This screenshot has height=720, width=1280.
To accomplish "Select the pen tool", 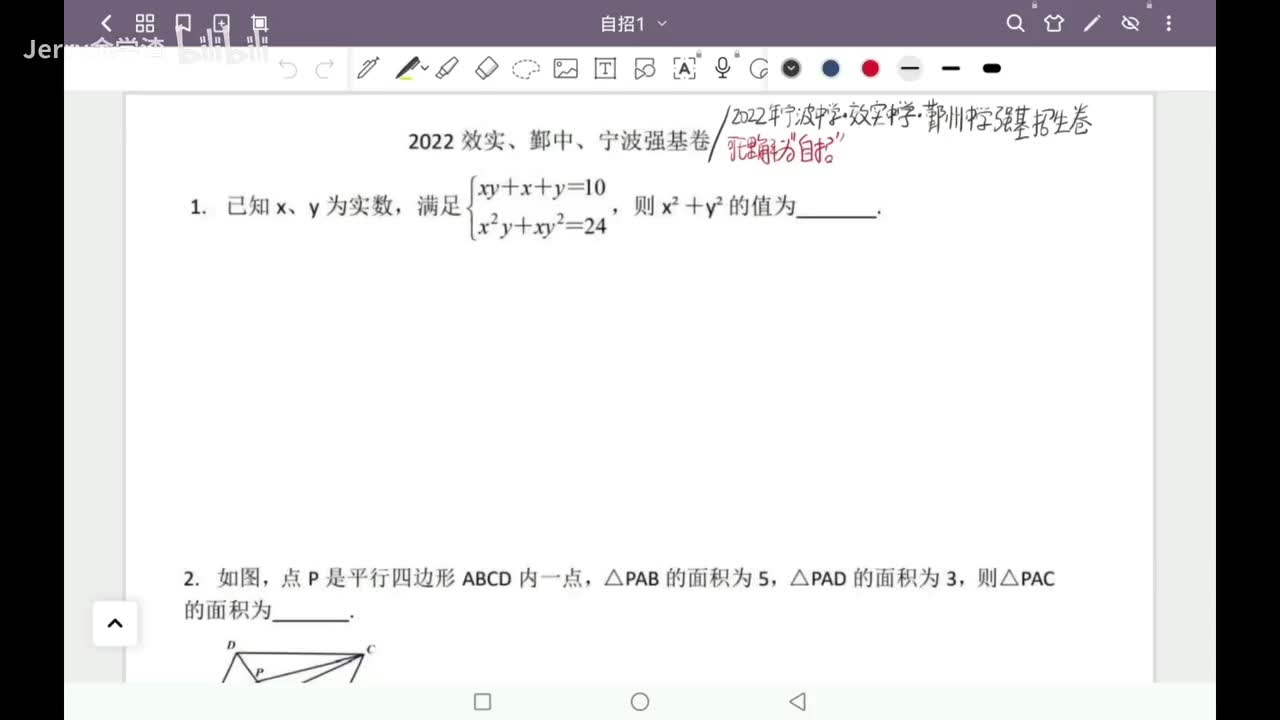I will pyautogui.click(x=368, y=68).
